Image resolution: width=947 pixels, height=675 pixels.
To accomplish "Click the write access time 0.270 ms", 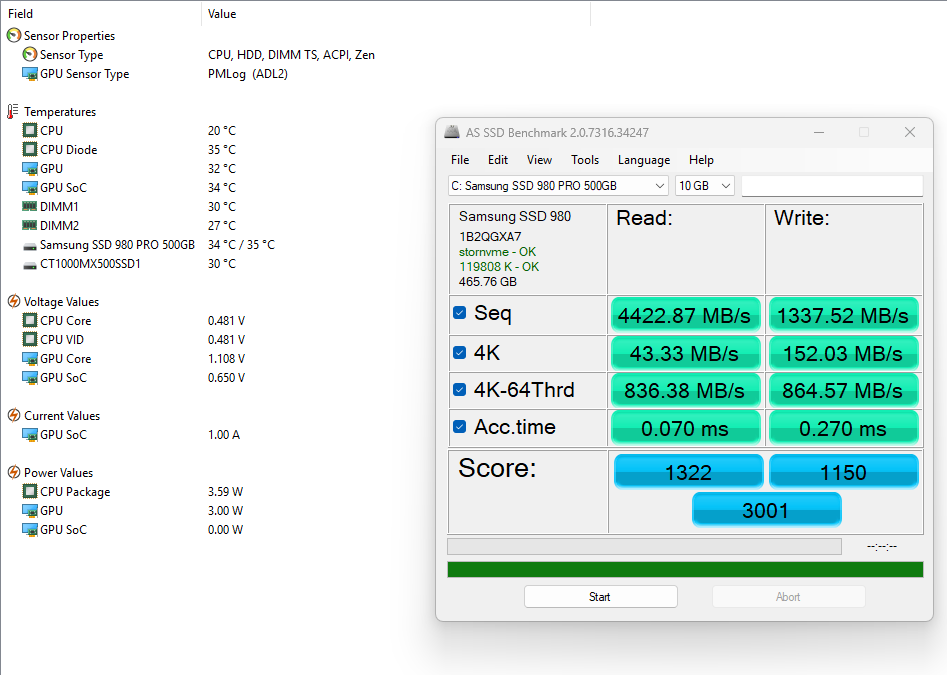I will click(x=843, y=427).
